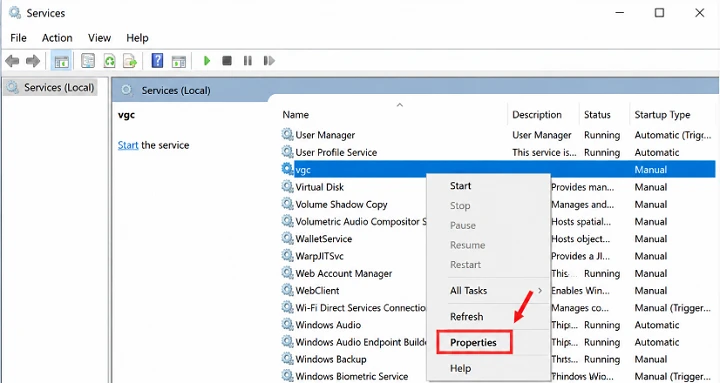Select the Windows Biometric Service row
Viewport: 720px width, 383px height.
354,376
